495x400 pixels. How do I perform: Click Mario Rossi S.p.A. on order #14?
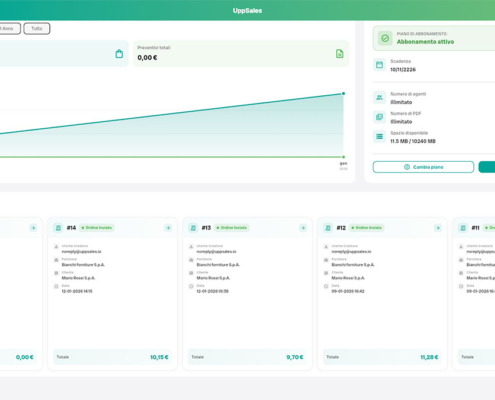pos(78,278)
